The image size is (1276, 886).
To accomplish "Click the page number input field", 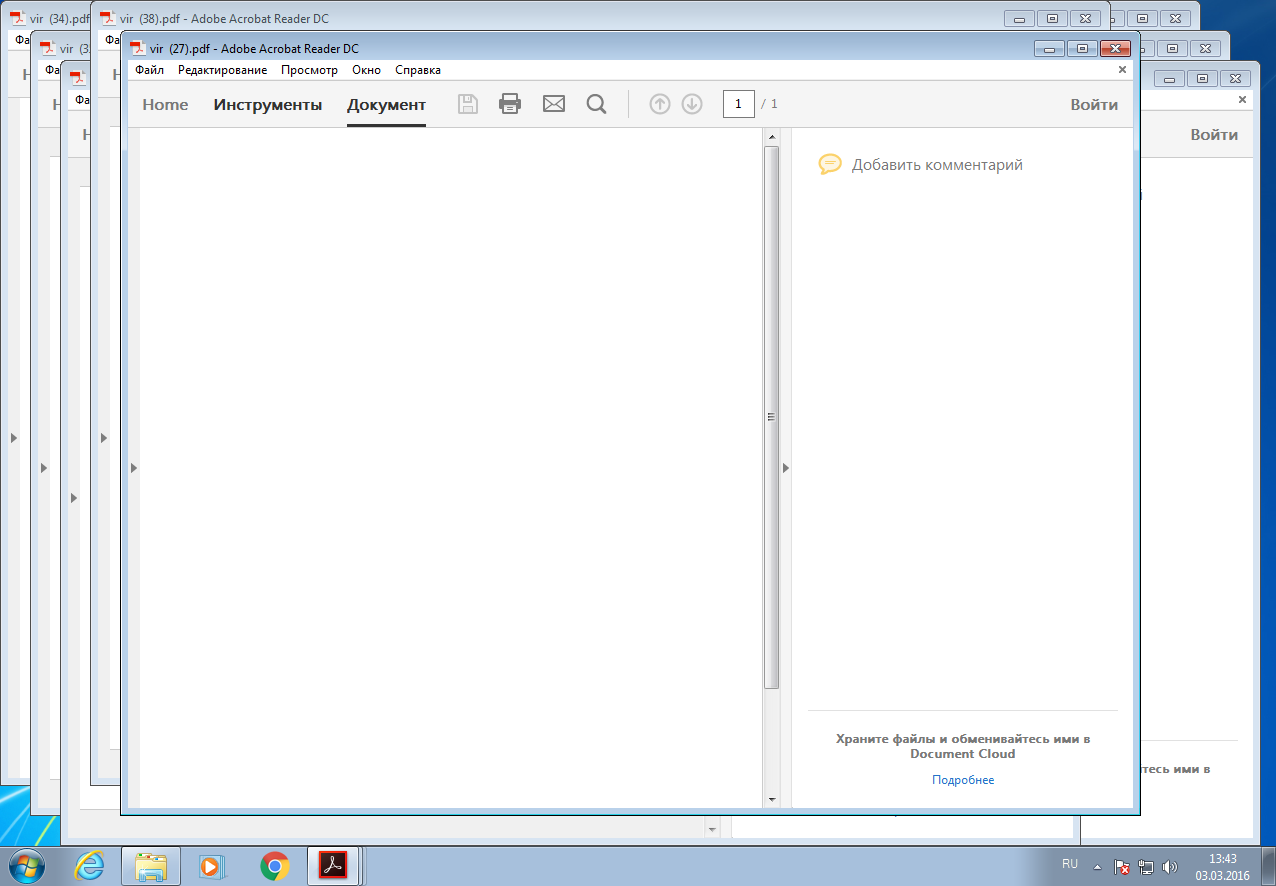I will (738, 104).
